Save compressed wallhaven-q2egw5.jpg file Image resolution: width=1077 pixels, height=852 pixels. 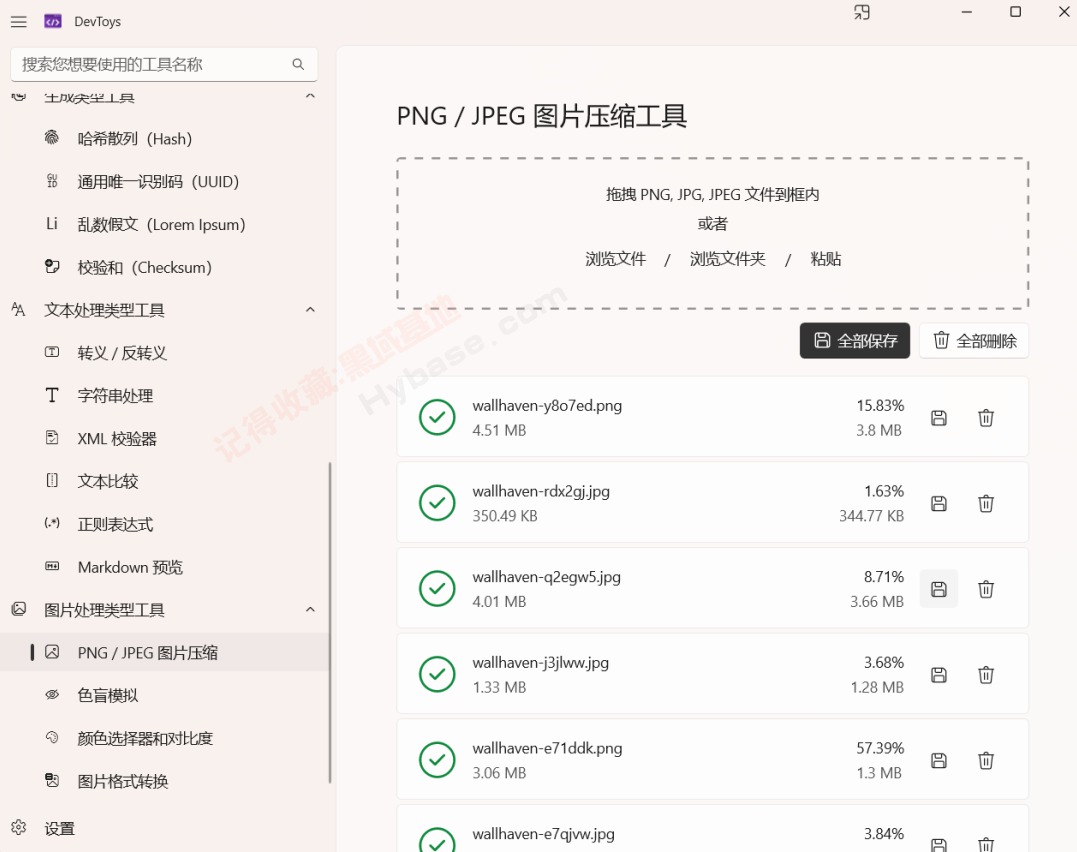[939, 589]
